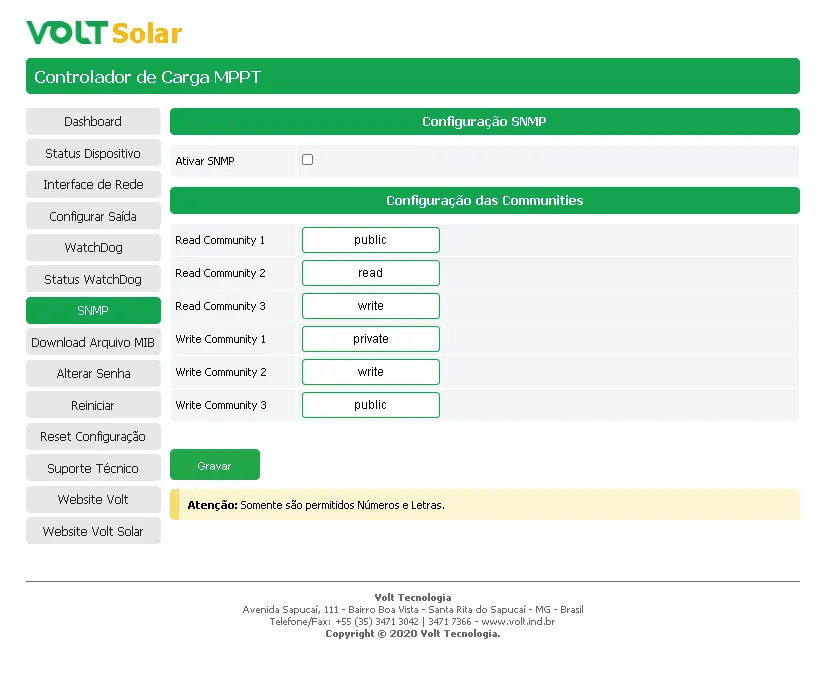The height and width of the screenshot is (679, 824).
Task: Open Status Dispositivo page
Action: point(93,153)
